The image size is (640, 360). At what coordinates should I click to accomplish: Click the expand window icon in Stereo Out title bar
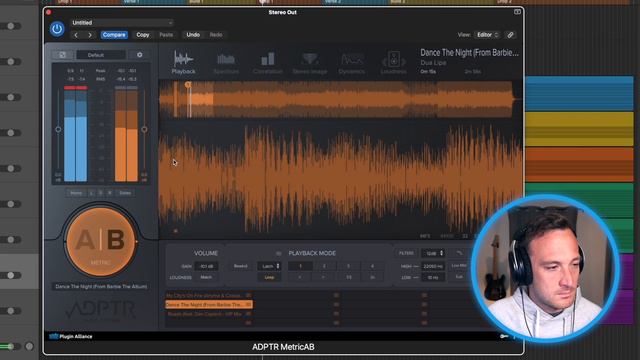point(517,12)
